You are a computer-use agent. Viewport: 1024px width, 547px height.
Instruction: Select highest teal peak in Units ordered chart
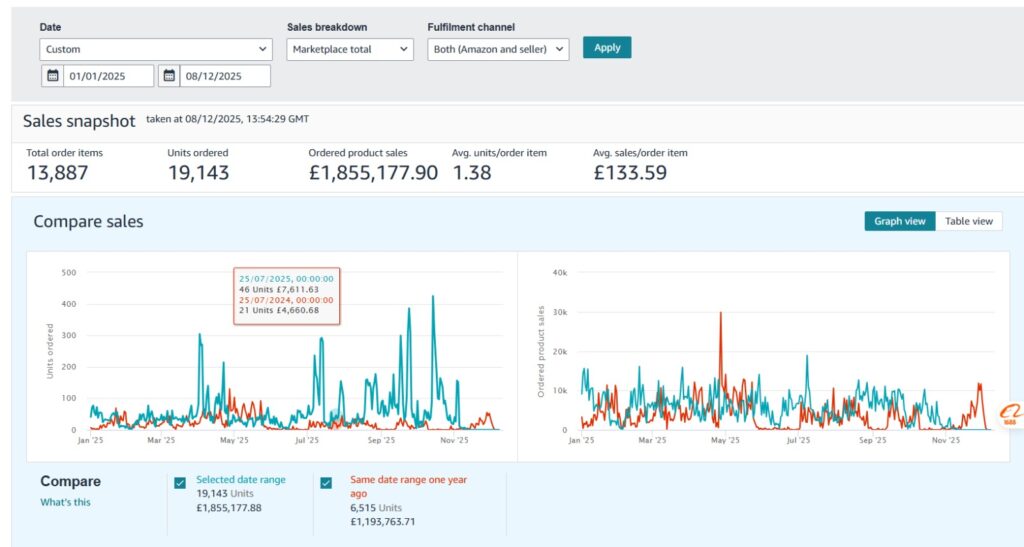(x=433, y=298)
